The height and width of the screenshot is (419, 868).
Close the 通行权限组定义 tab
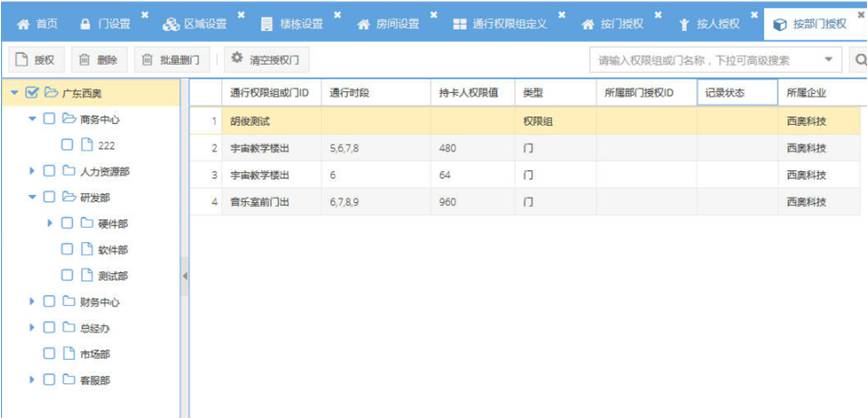tap(561, 14)
